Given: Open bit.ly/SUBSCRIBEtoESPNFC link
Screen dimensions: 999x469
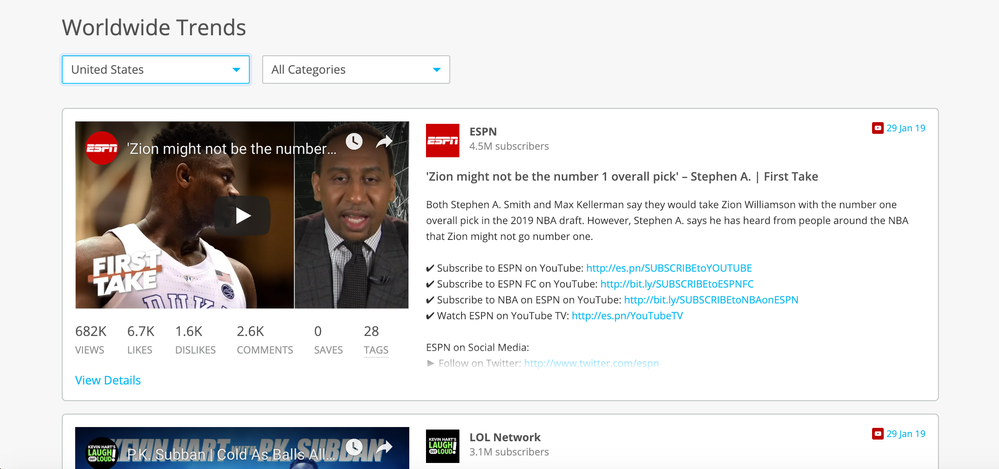Looking at the screenshot, I should point(677,284).
